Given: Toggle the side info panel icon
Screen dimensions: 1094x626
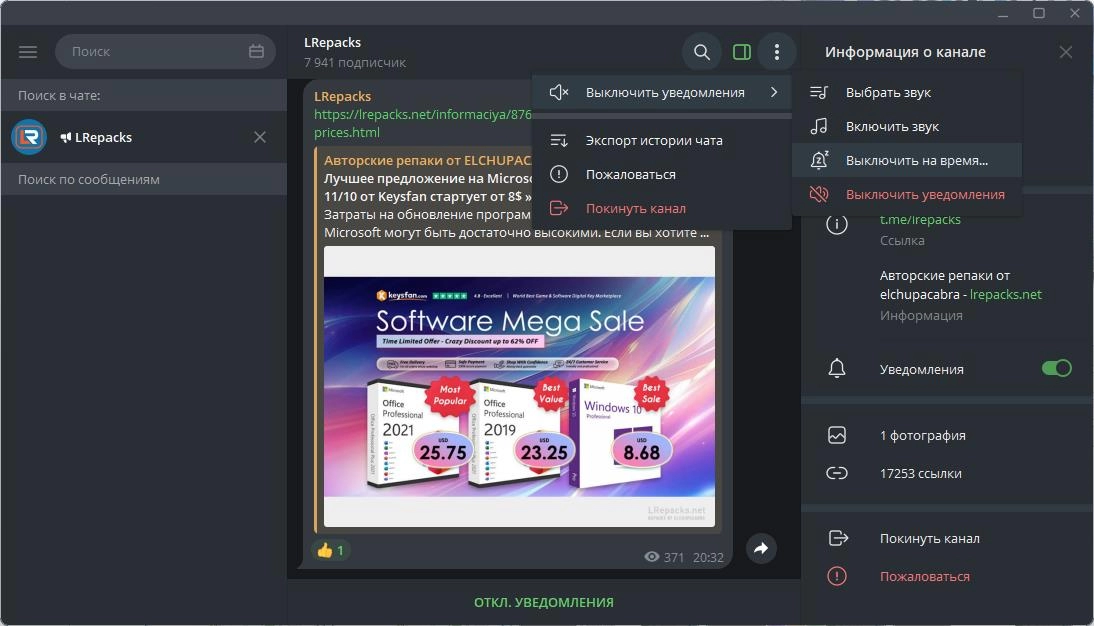Looking at the screenshot, I should [x=742, y=52].
